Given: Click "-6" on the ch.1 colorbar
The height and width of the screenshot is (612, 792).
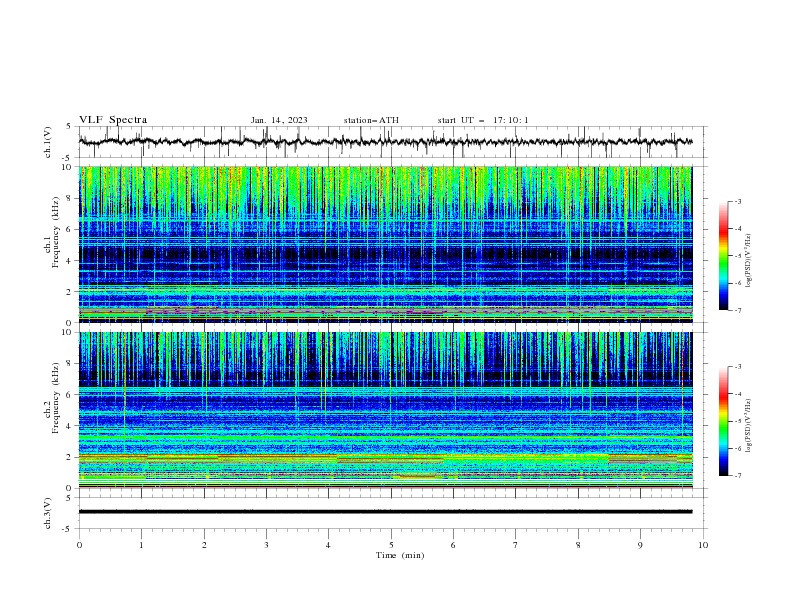Looking at the screenshot, I should tap(738, 283).
